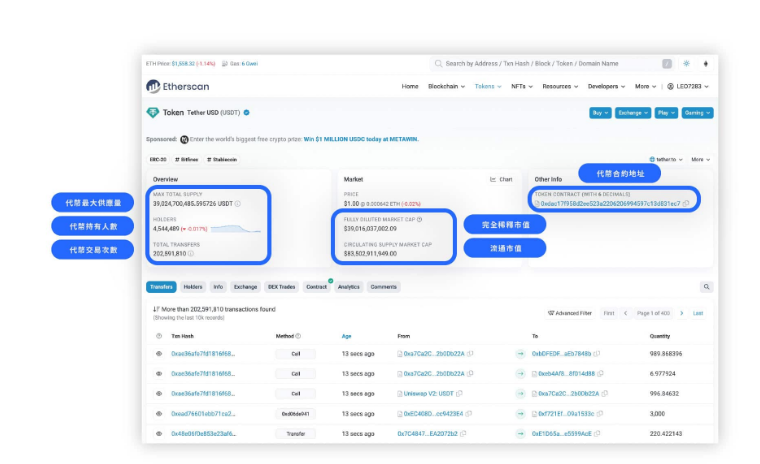
Task: Click the help icon in Method column header
Action: pyautogui.click(x=298, y=336)
